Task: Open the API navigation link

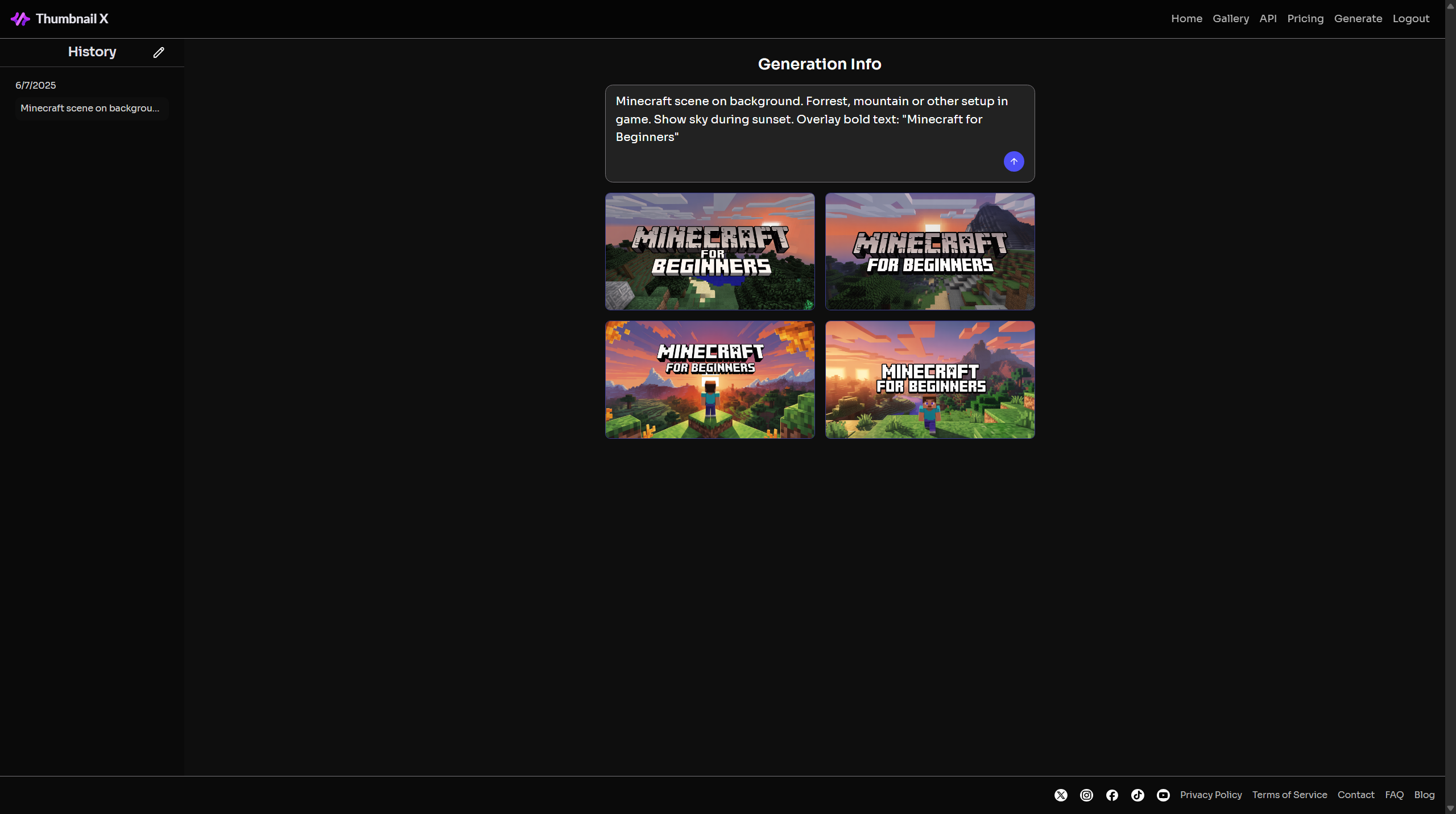Action: 1268,19
